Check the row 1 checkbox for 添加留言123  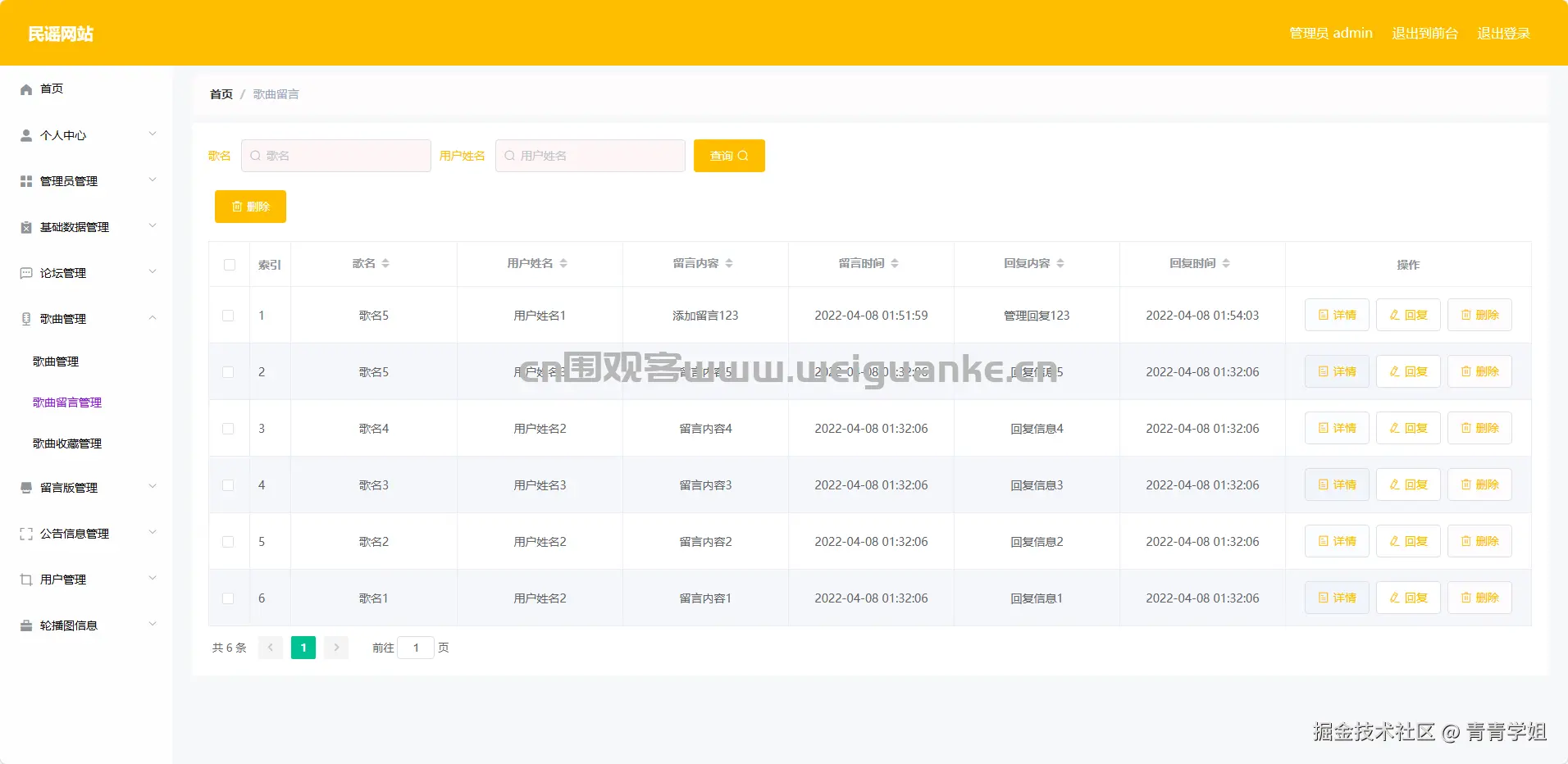228,316
